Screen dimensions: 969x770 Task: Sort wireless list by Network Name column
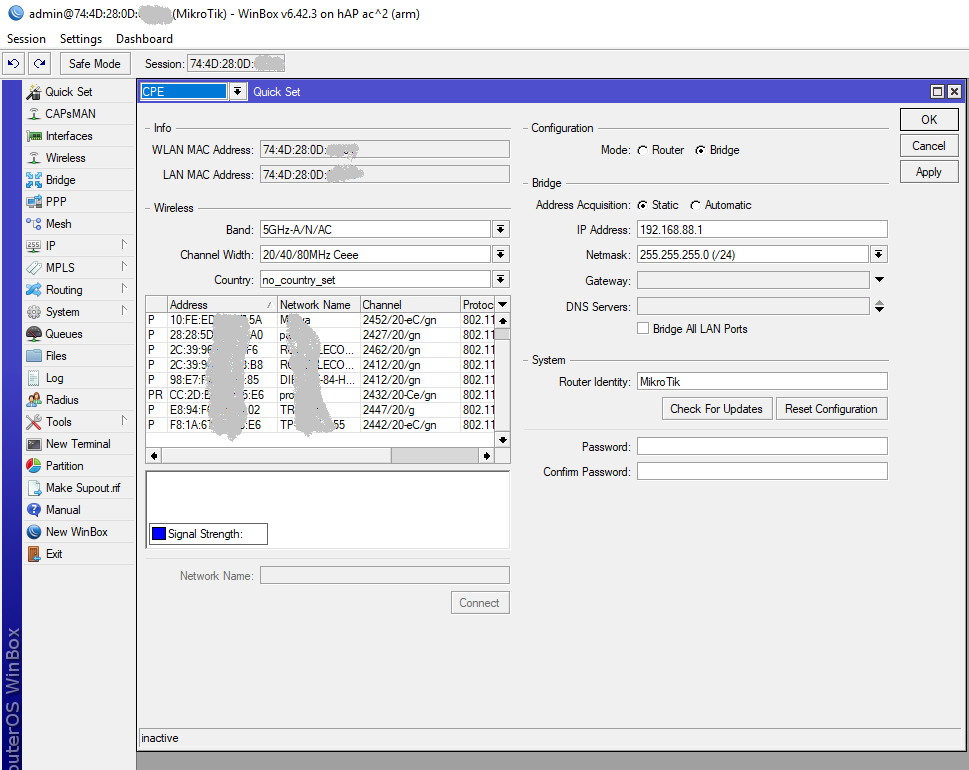(x=318, y=305)
